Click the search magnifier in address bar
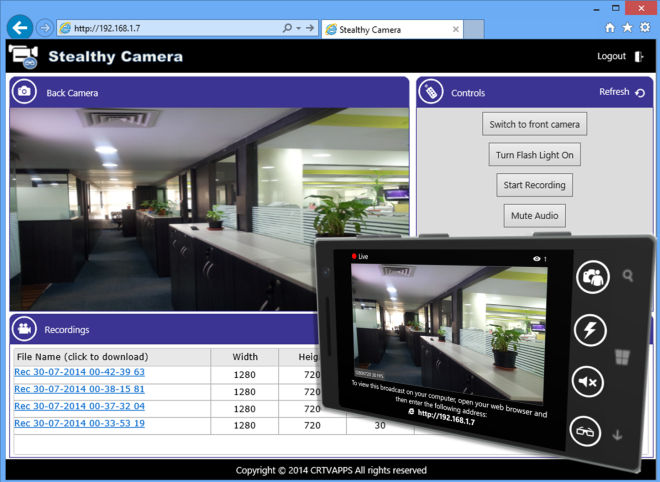660x482 pixels. point(287,28)
